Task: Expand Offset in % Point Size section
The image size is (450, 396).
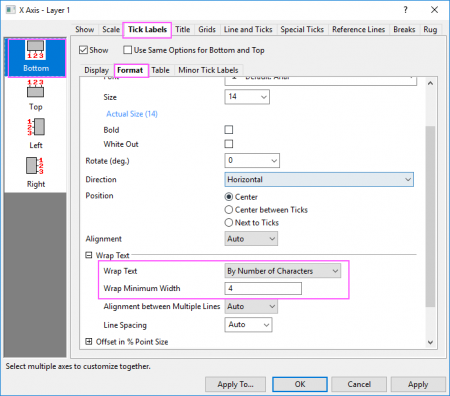Action: [x=89, y=342]
